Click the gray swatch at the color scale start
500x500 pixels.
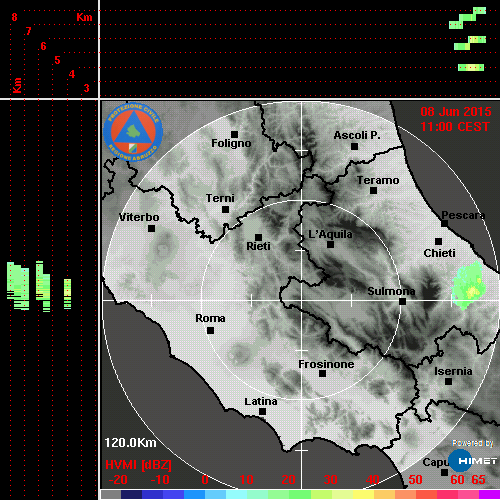[111, 494]
